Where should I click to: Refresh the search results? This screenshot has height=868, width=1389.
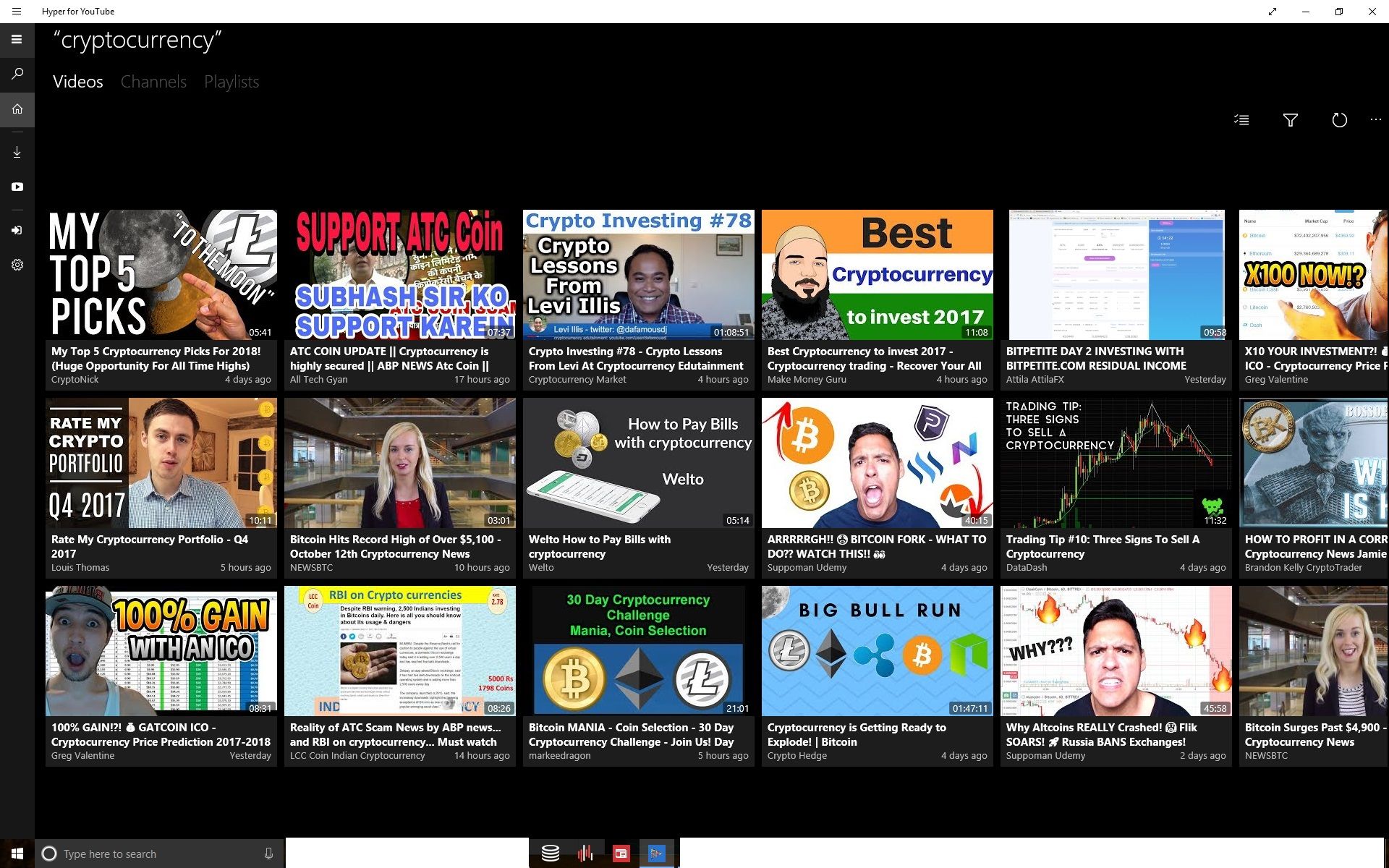pos(1339,120)
